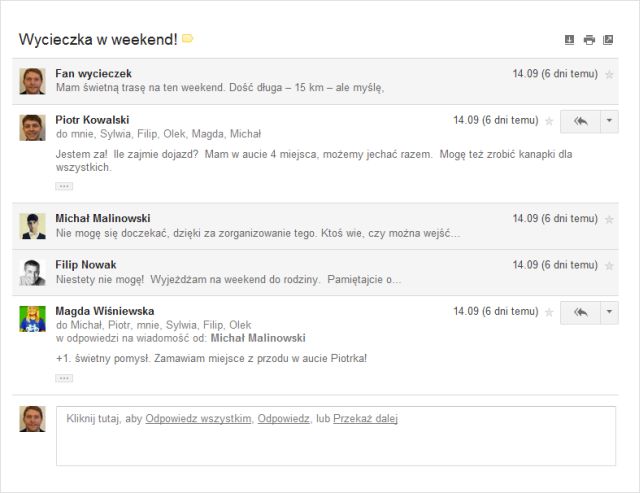Open more options dropdown on Magda's message

610,313
